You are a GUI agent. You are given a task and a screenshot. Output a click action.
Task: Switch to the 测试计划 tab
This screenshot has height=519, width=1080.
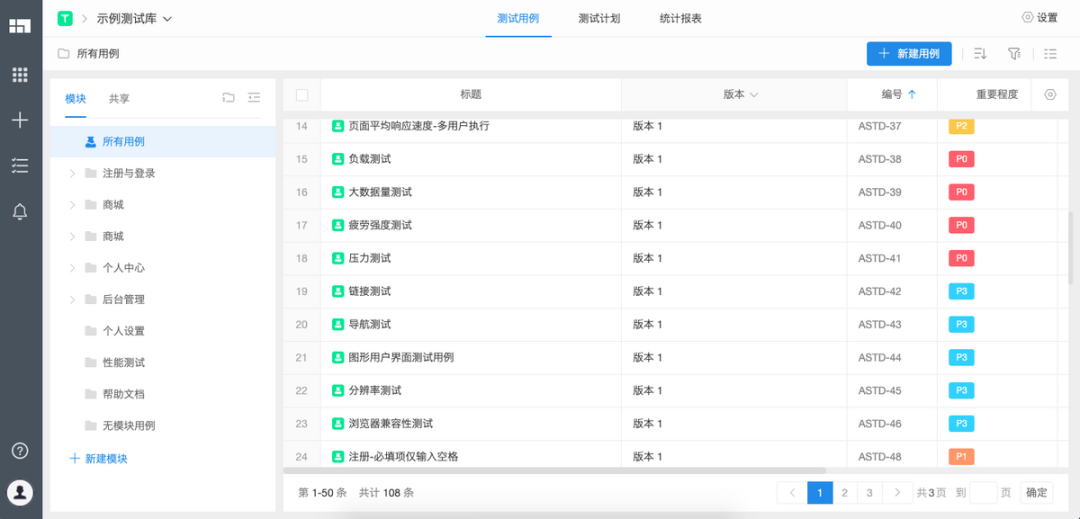[599, 19]
